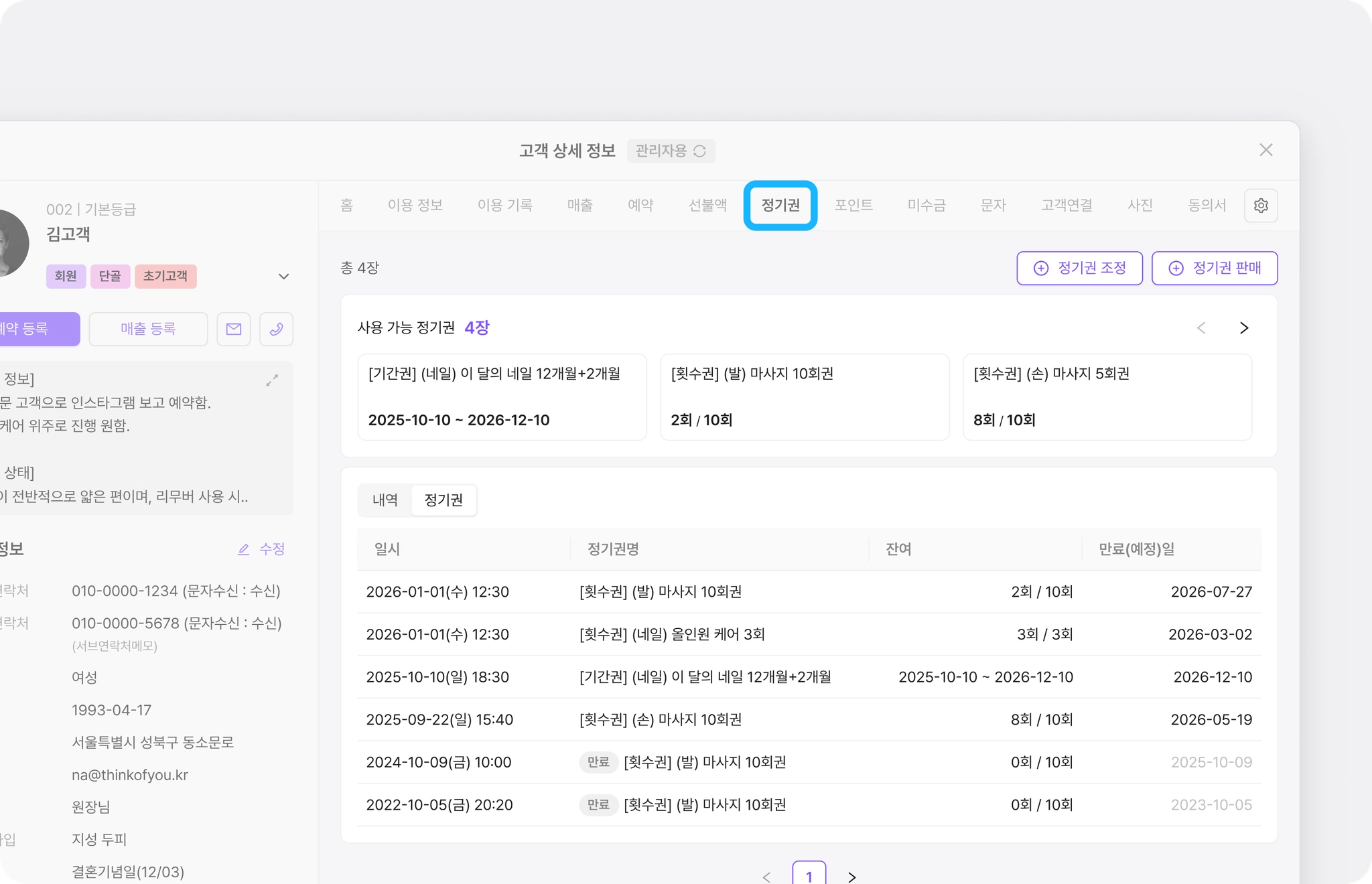Screen dimensions: 1372x884
Task: Click 정기권 판매 button
Action: pyautogui.click(x=1214, y=268)
